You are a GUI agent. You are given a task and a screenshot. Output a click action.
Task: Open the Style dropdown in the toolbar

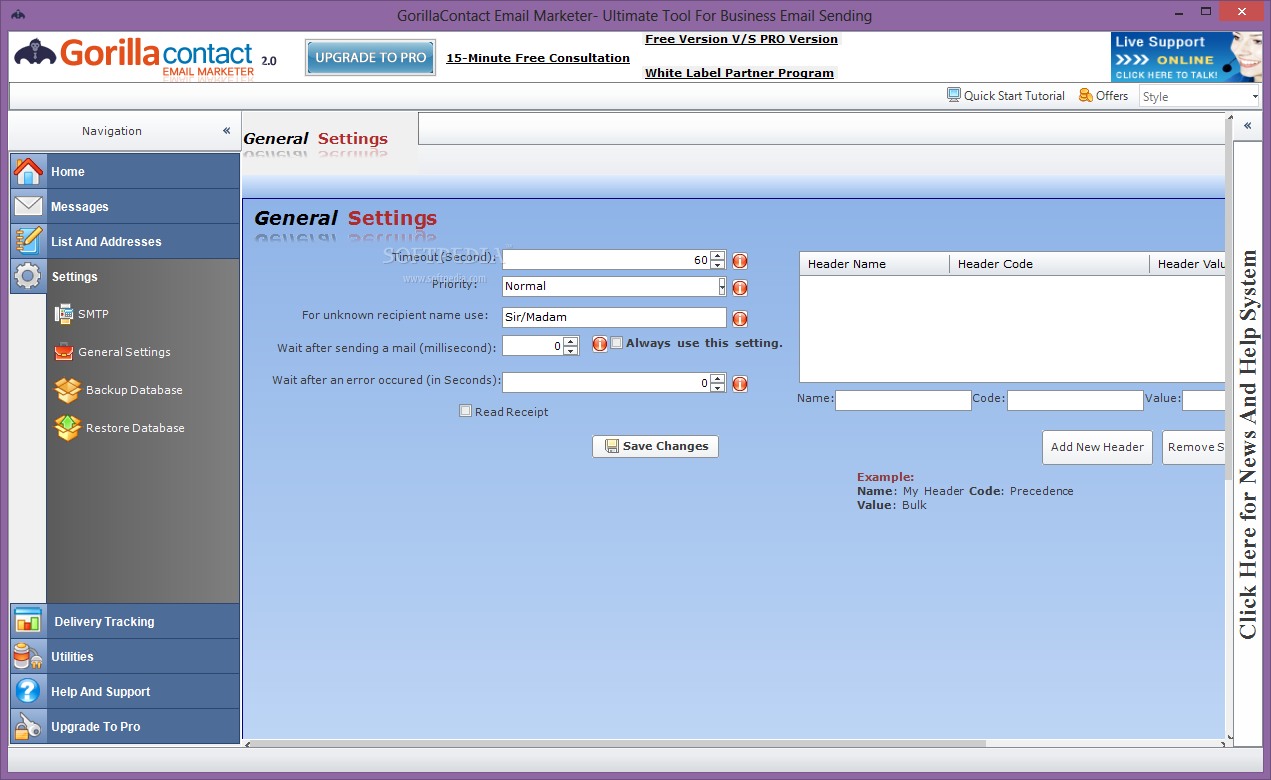point(1255,97)
